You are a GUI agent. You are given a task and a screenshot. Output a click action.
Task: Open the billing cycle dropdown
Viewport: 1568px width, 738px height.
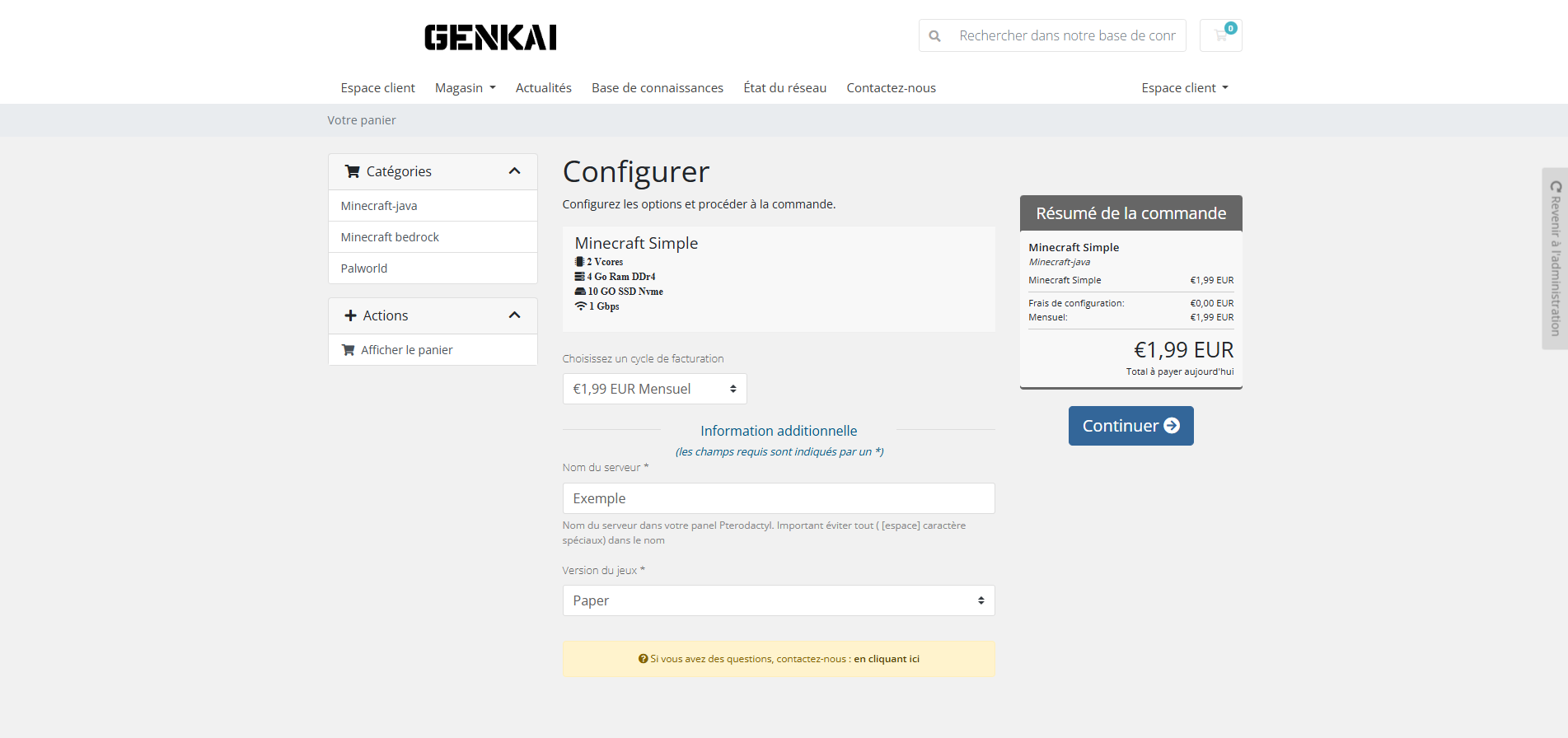(x=654, y=389)
